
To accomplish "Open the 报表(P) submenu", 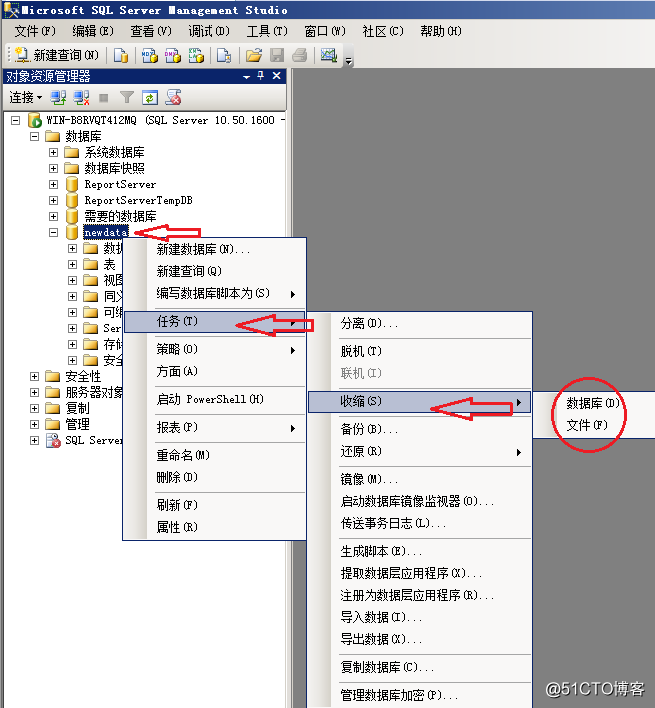I will [x=215, y=428].
